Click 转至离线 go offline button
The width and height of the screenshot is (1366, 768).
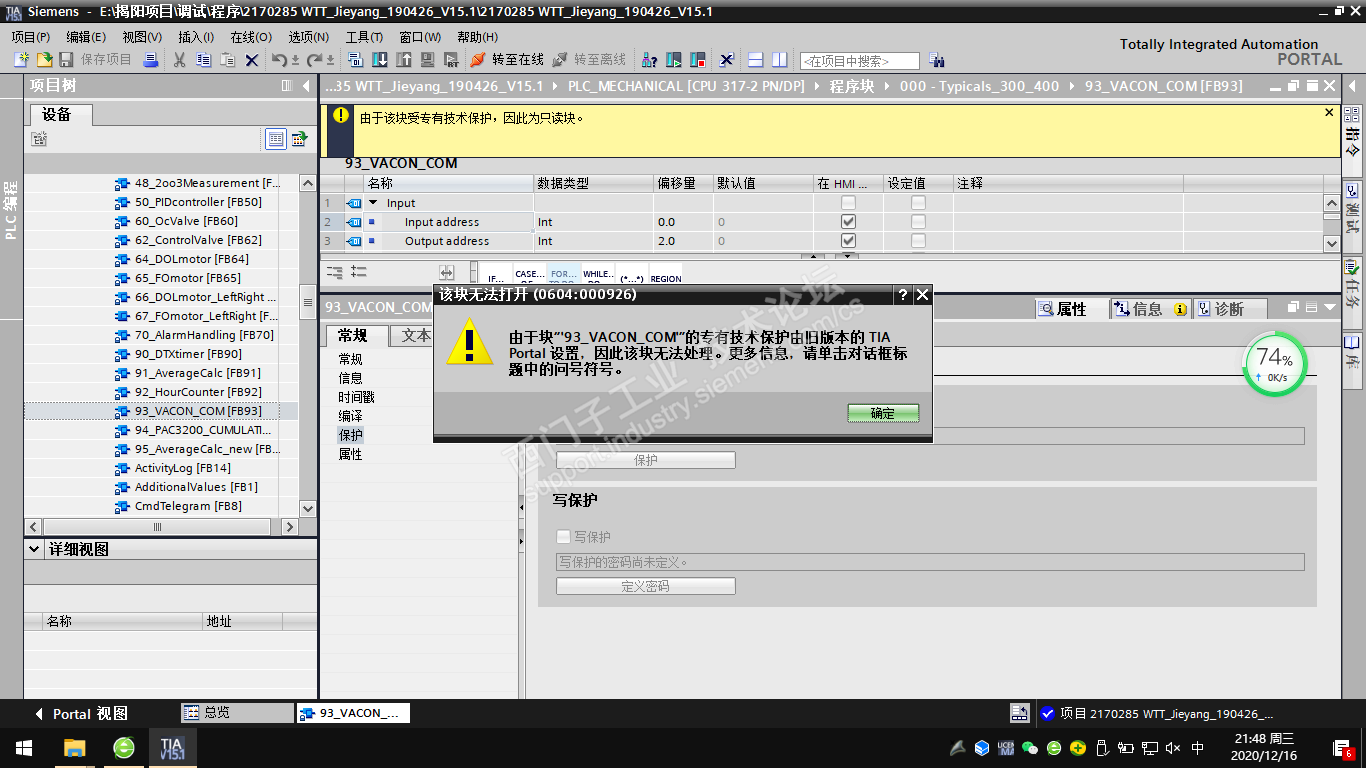[x=589, y=60]
